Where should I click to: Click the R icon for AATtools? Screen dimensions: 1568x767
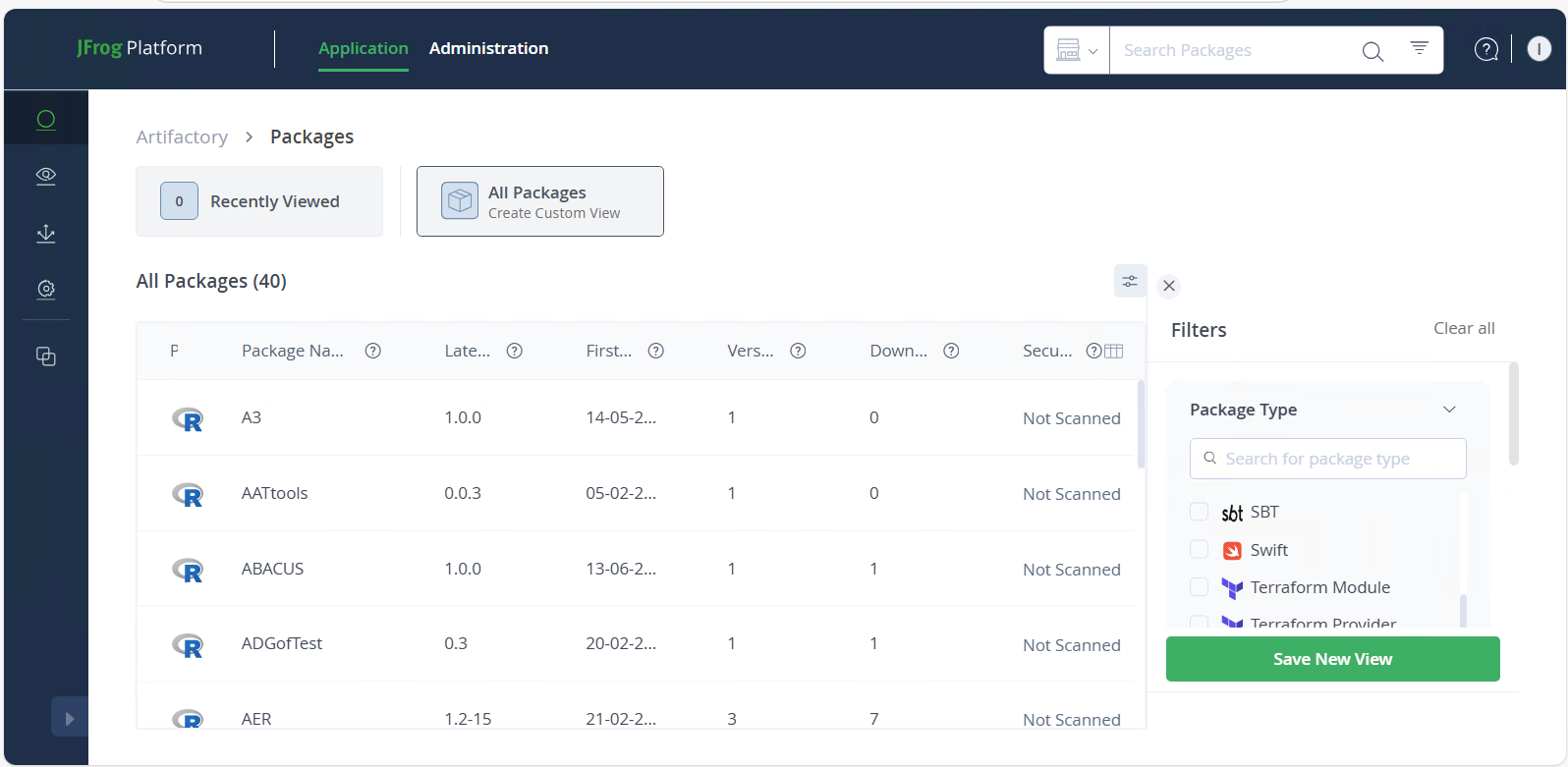[188, 495]
